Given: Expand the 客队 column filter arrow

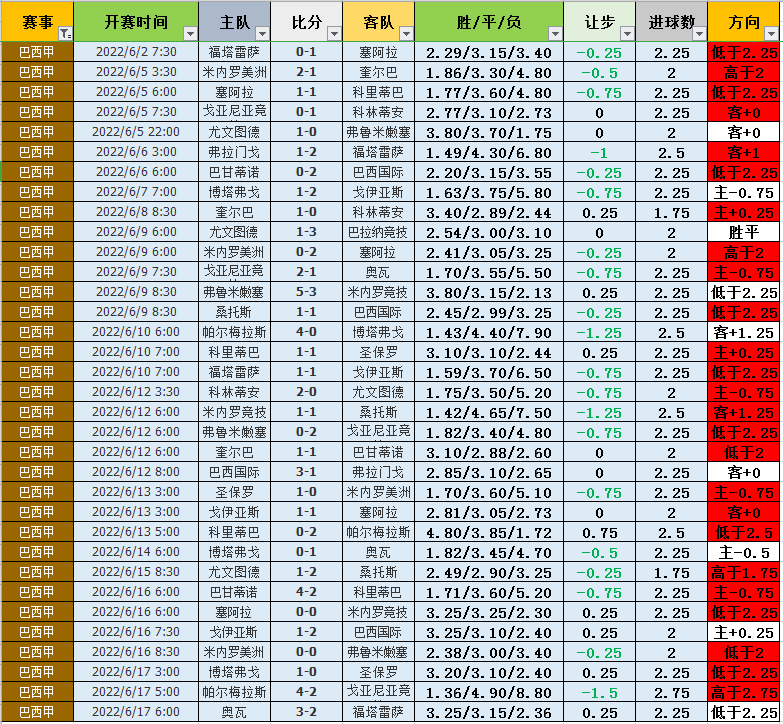Looking at the screenshot, I should coord(406,34).
